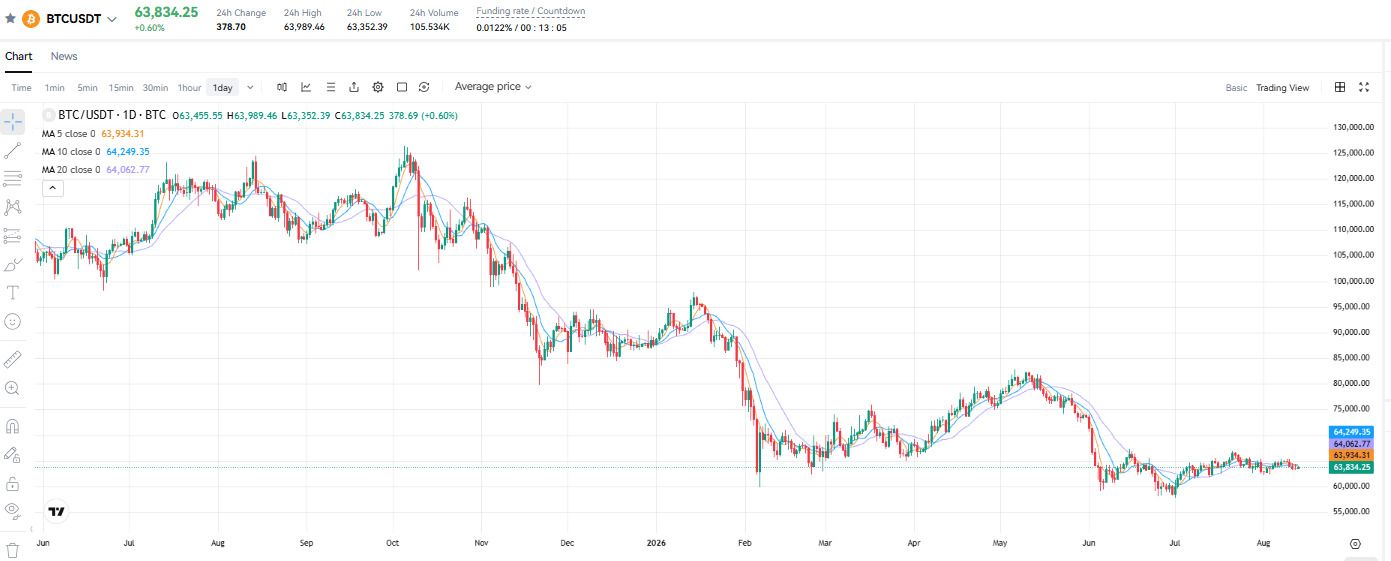Viewport: 1391px width, 561px height.
Task: Switch to the News tab
Action: (x=64, y=56)
